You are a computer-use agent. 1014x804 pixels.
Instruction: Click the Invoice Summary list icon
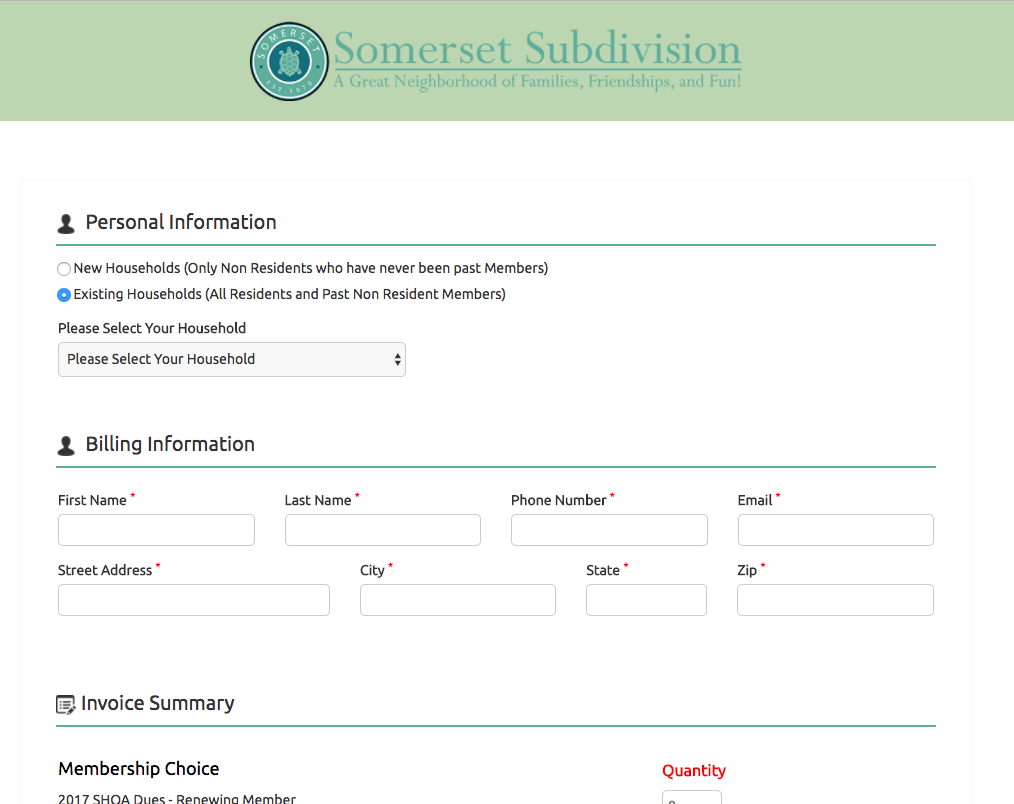66,705
